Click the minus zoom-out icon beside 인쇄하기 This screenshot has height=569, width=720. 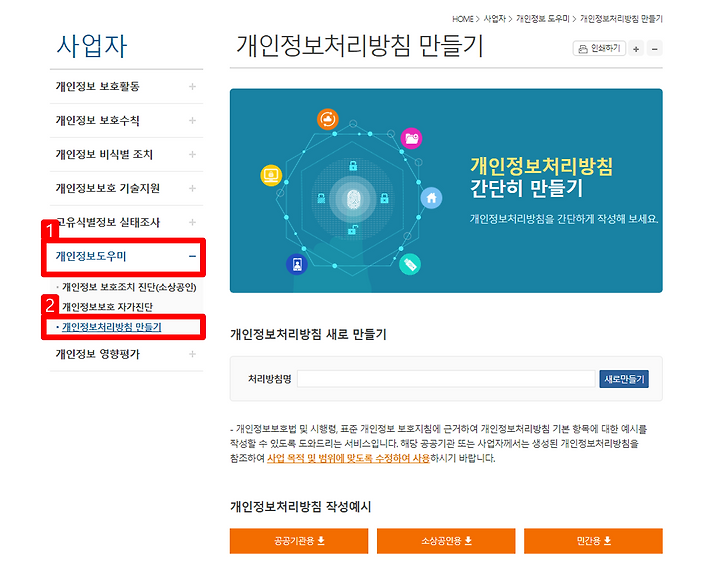tap(654, 48)
